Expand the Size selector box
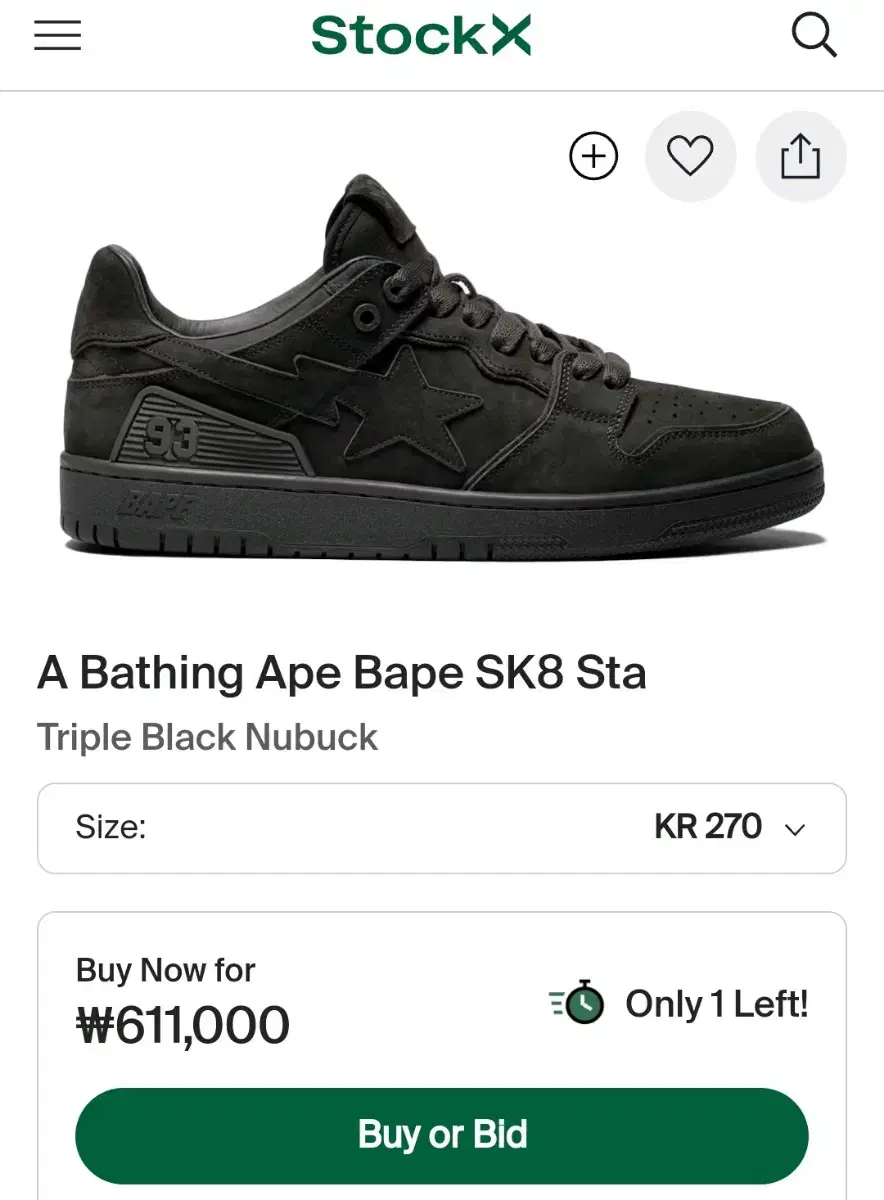This screenshot has width=884, height=1200. (x=442, y=828)
